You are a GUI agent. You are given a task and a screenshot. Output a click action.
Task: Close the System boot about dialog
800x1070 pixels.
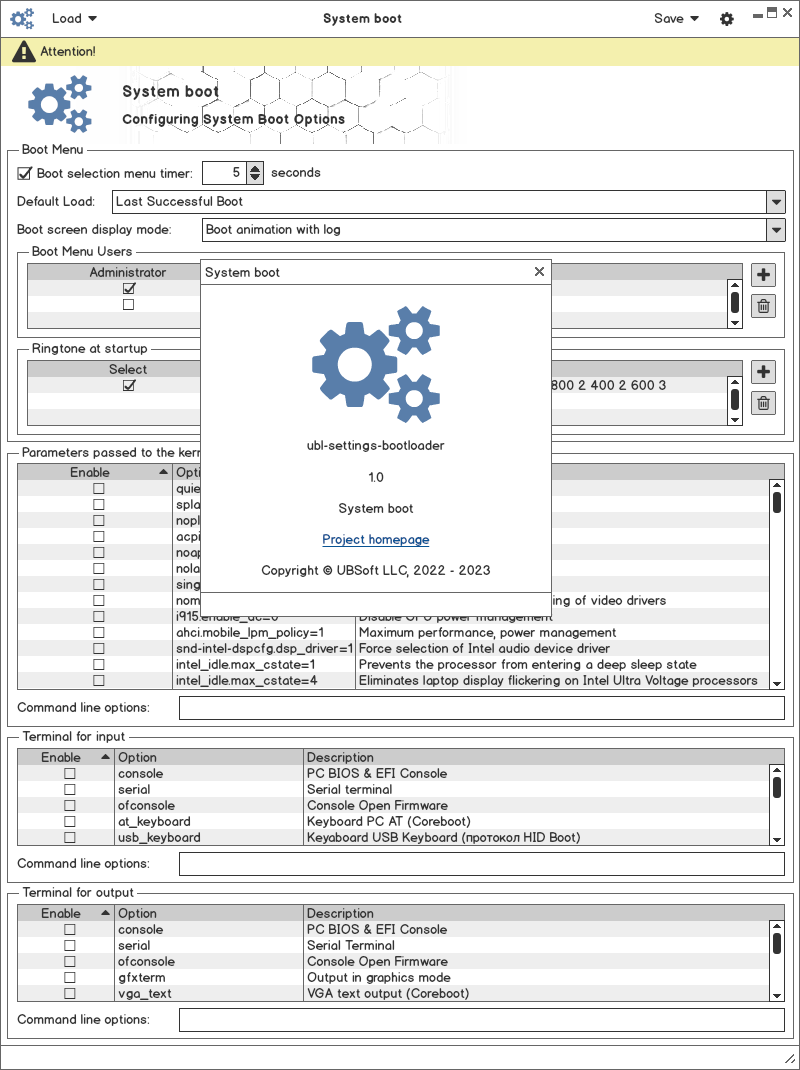point(539,272)
